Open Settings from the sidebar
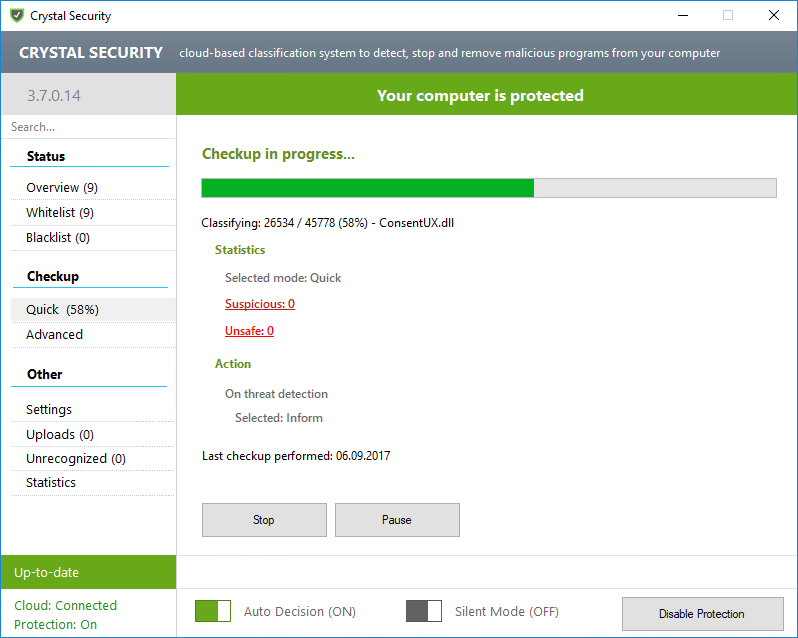Viewport: 798px width, 638px height. [49, 410]
